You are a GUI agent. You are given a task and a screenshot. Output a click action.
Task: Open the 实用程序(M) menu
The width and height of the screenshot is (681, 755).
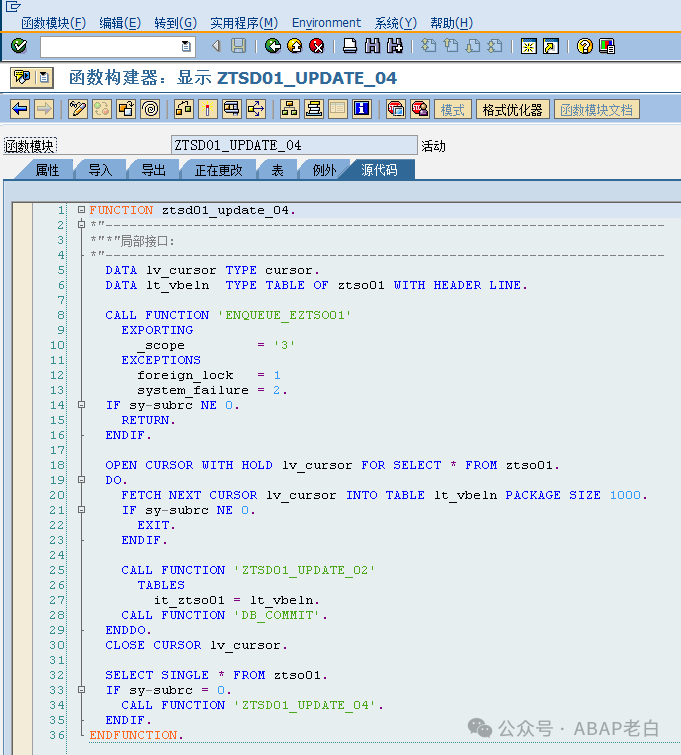click(244, 23)
